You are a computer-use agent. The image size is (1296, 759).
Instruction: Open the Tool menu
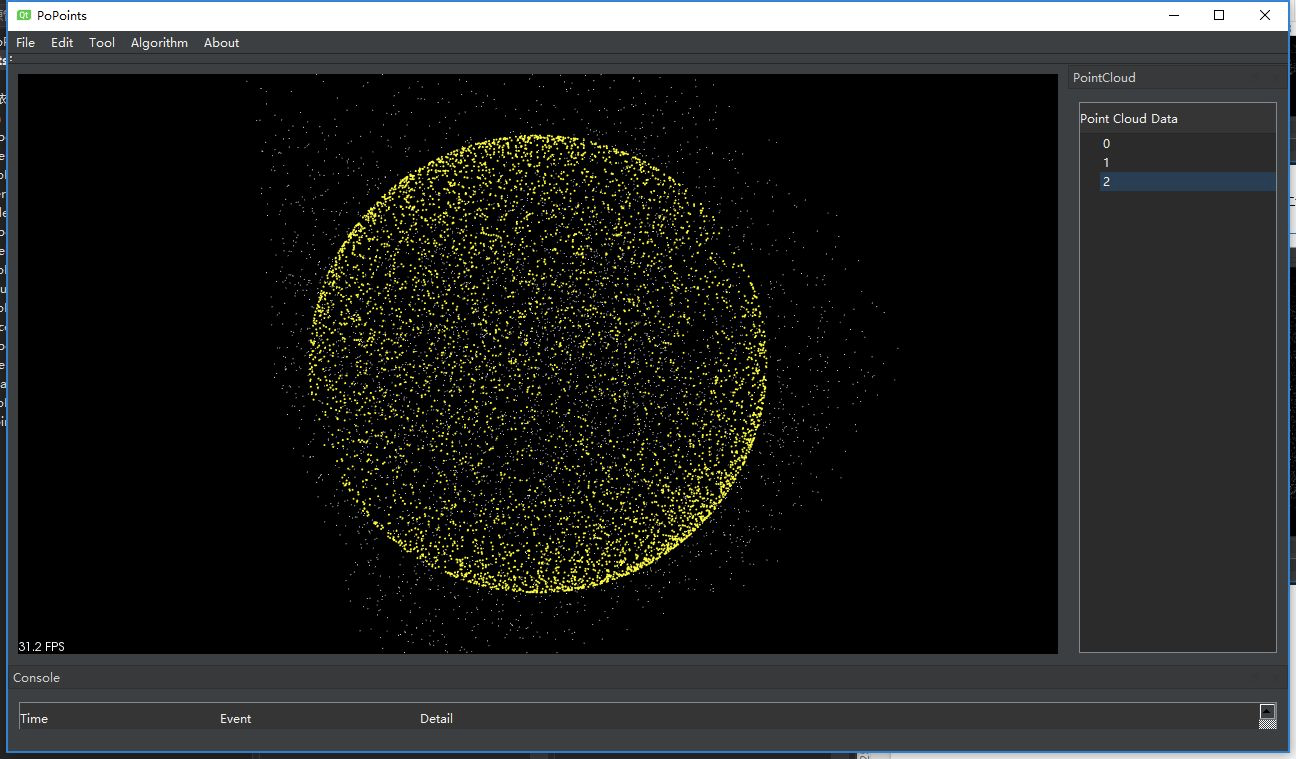102,43
